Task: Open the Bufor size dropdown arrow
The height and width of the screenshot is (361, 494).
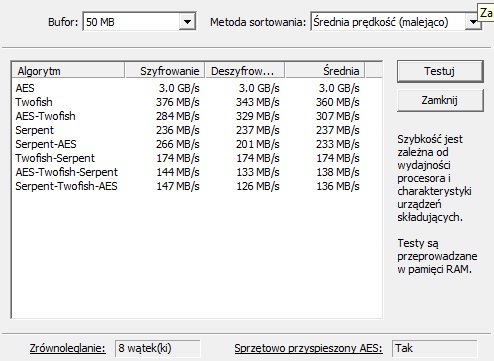Action: click(187, 22)
